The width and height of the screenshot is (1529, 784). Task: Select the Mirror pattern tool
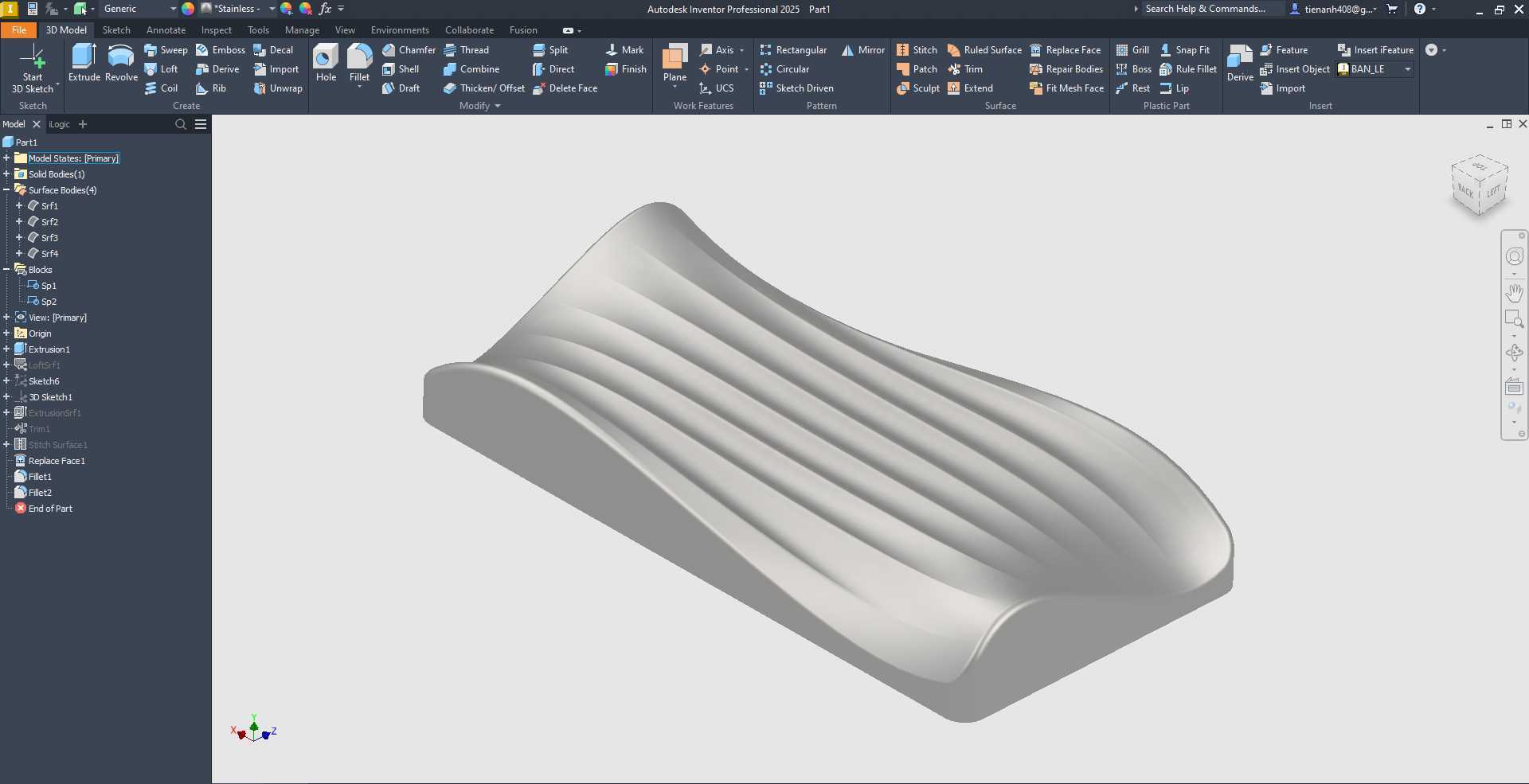[x=863, y=49]
